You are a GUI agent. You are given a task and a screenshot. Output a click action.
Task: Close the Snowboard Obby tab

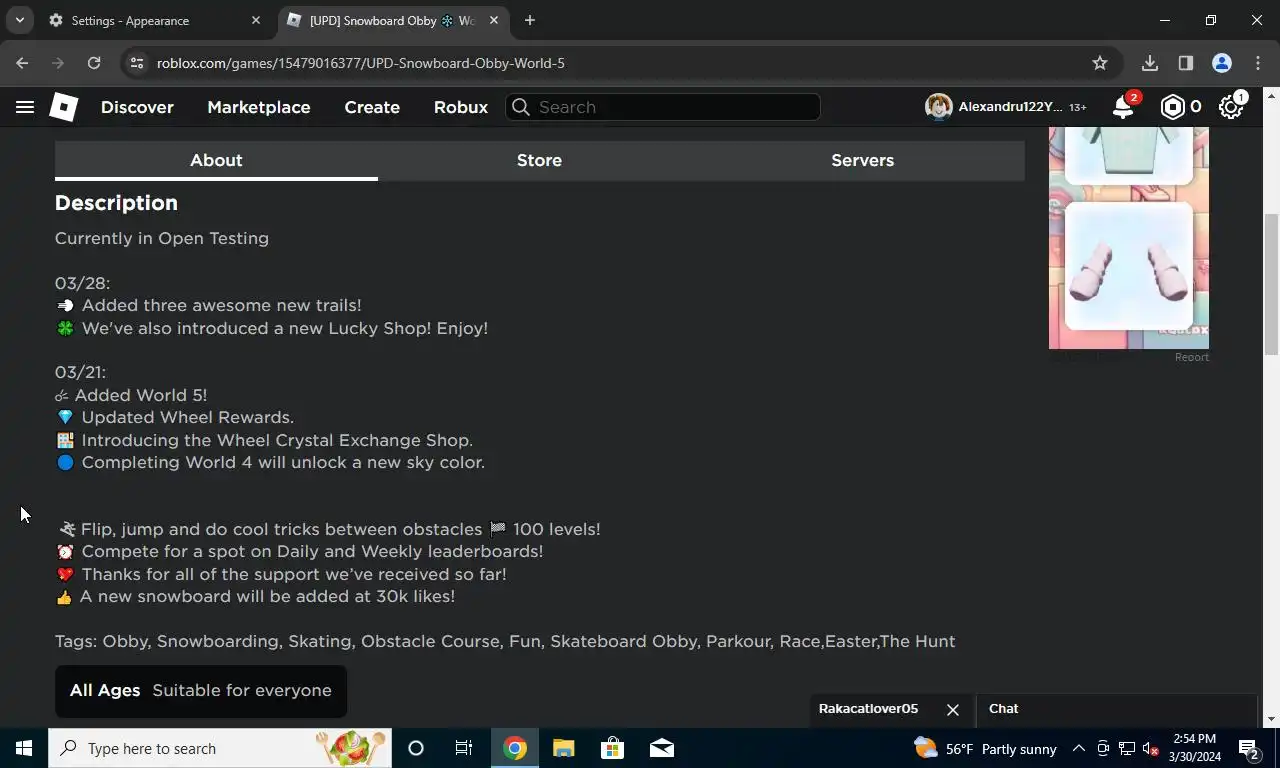(x=494, y=20)
